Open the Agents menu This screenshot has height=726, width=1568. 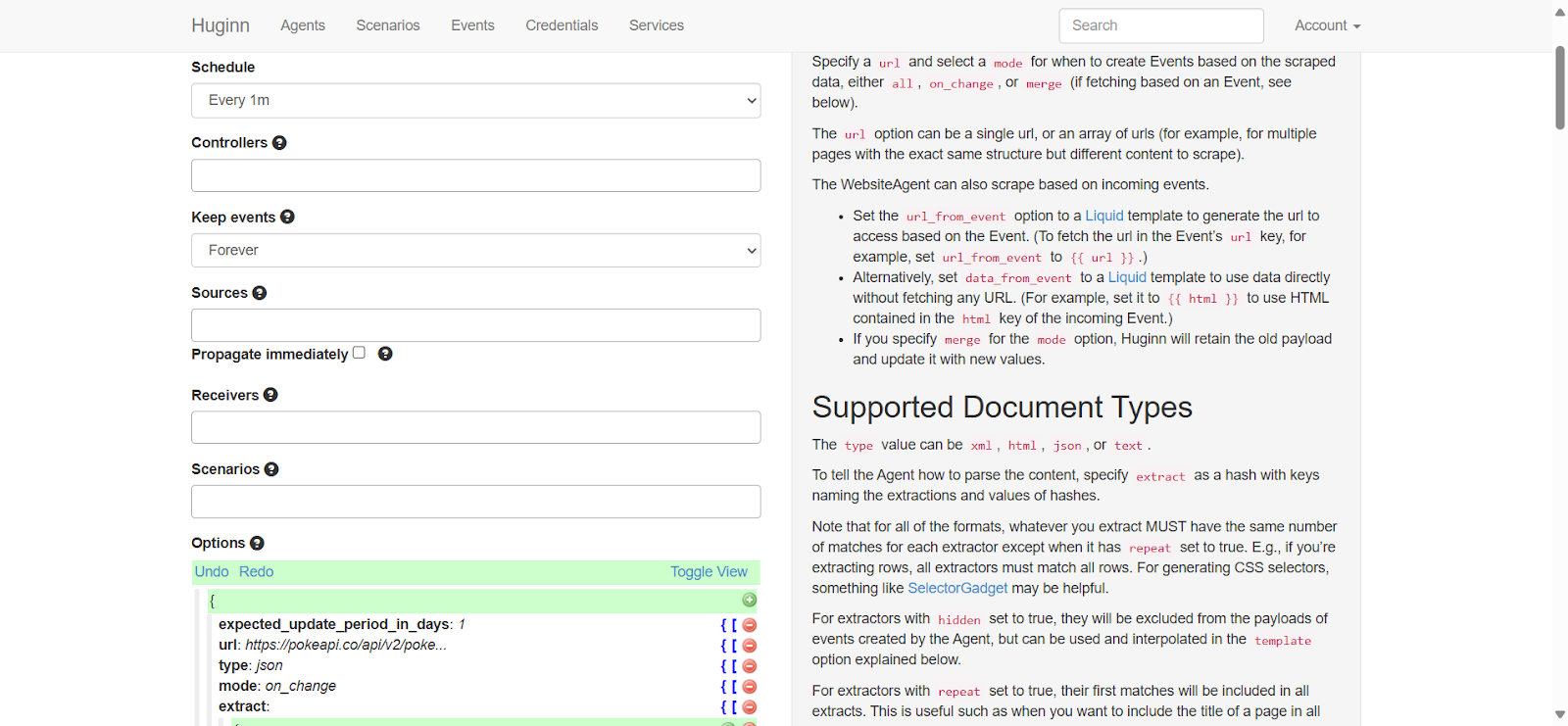point(303,25)
